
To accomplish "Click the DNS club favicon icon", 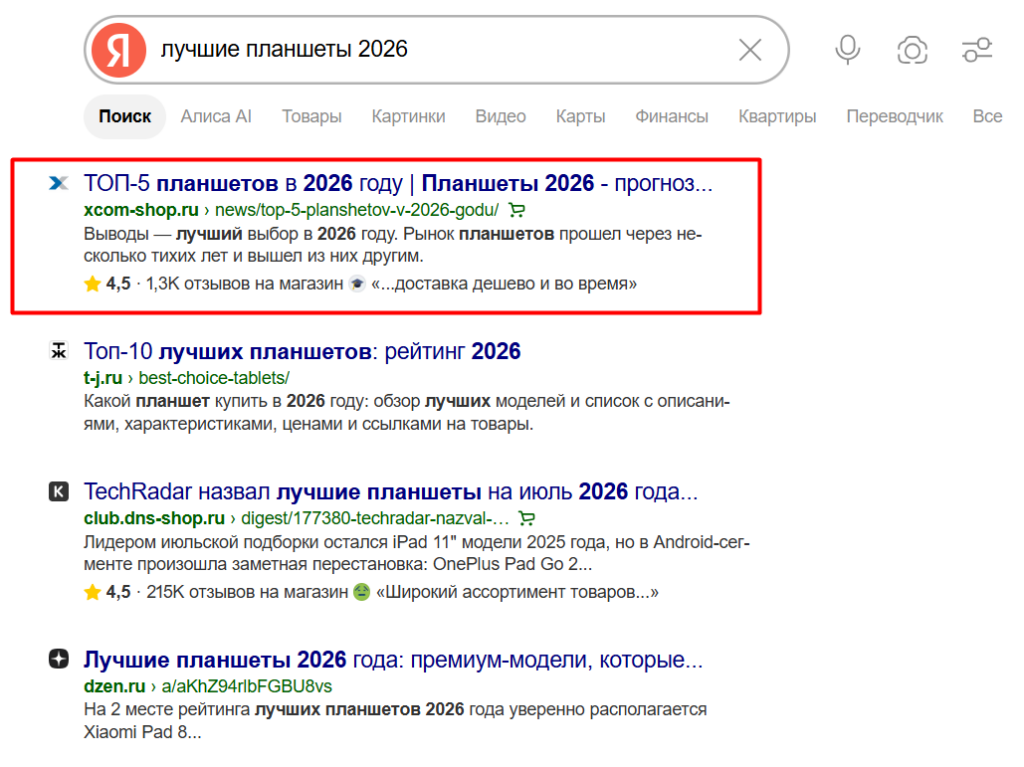I will (x=59, y=491).
